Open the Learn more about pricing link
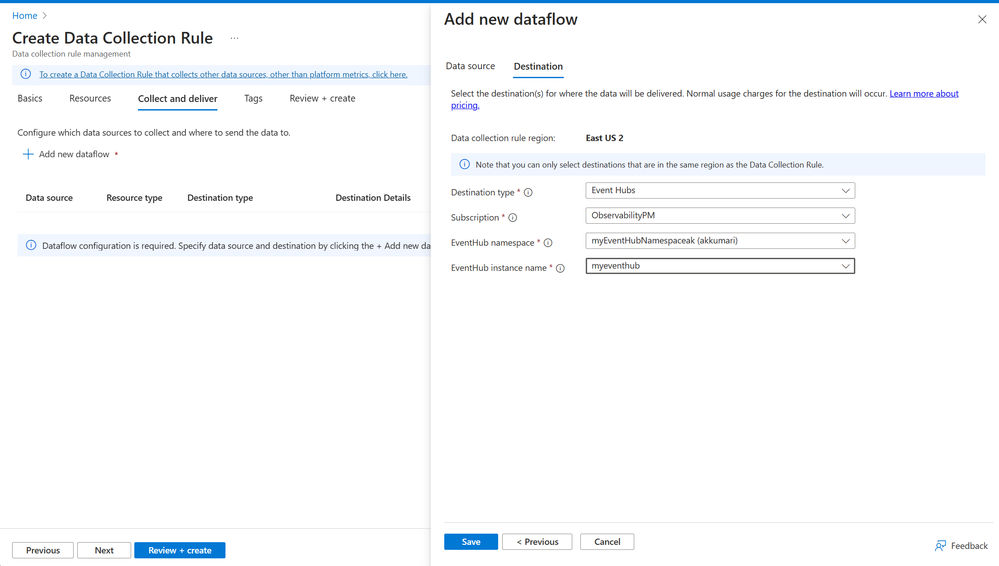Image resolution: width=999 pixels, height=566 pixels. [923, 94]
